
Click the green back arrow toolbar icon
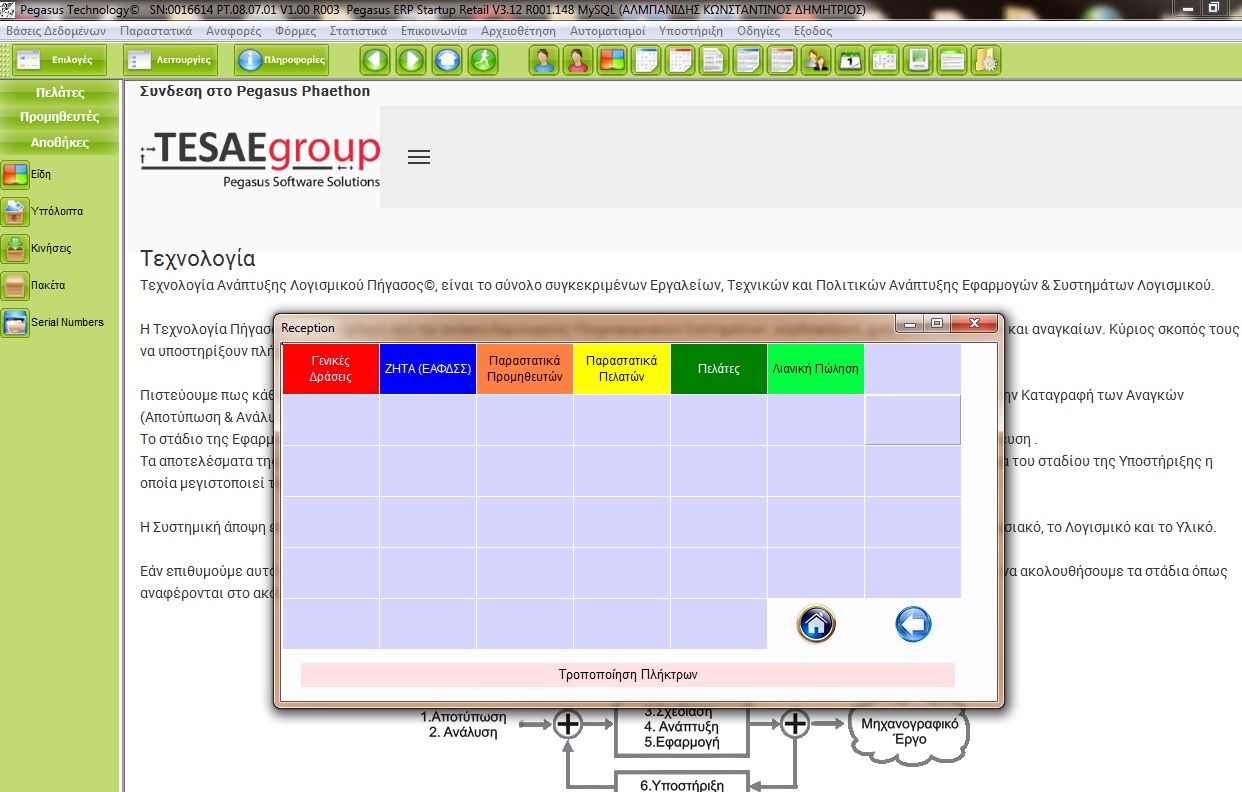pyautogui.click(x=375, y=60)
